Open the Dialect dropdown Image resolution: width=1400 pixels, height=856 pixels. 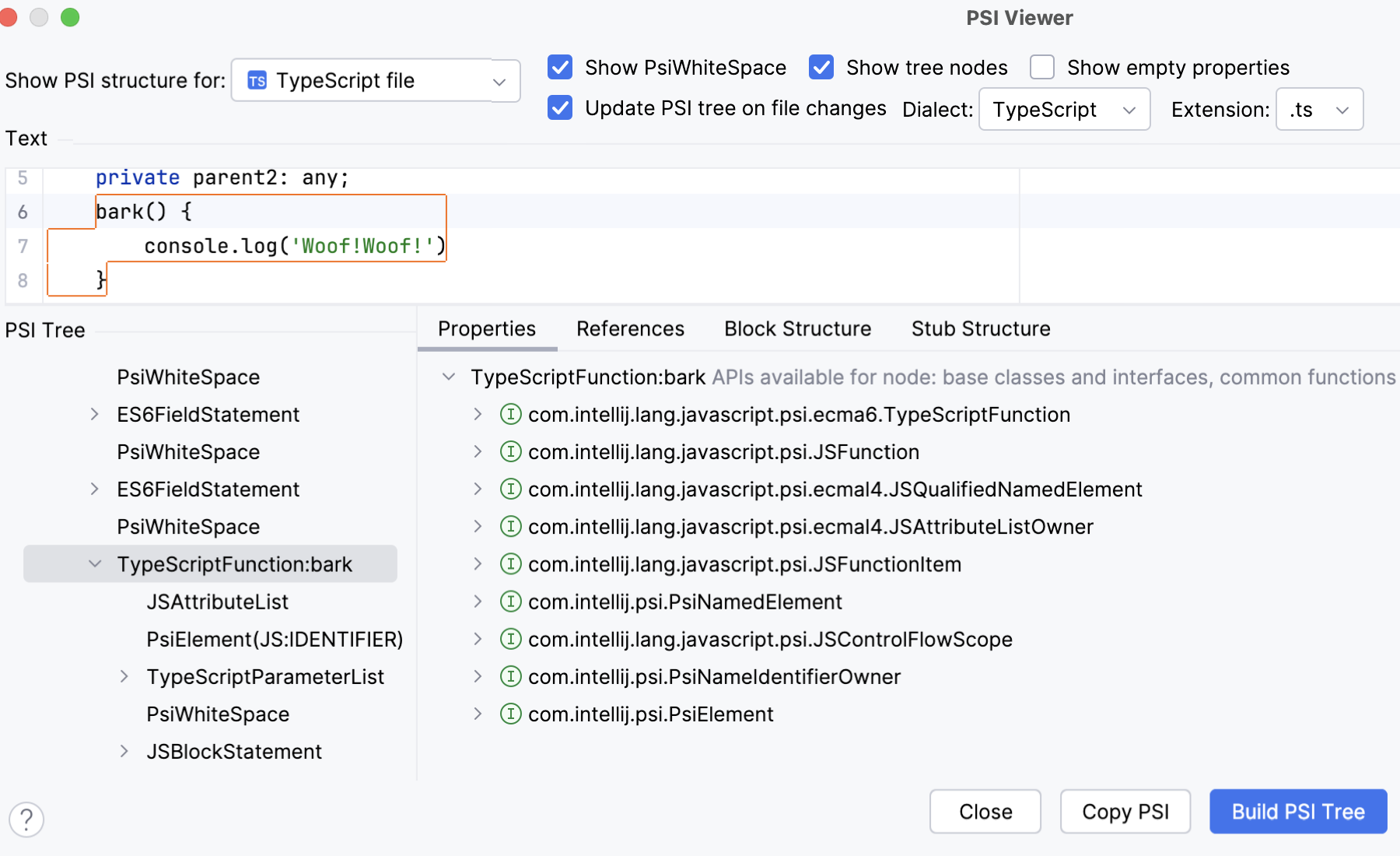1063,110
